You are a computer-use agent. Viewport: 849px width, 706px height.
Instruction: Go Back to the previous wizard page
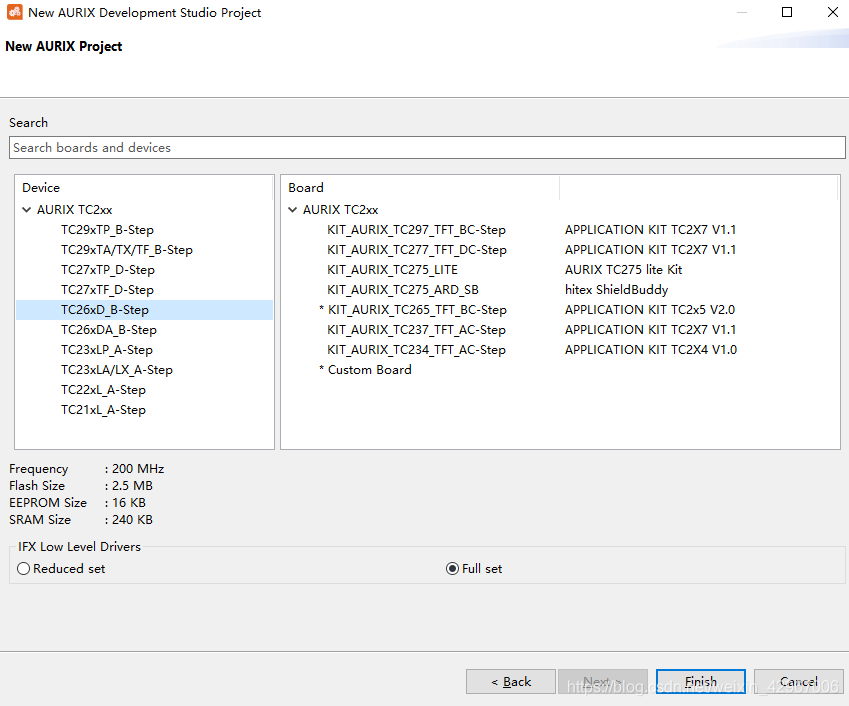(511, 682)
